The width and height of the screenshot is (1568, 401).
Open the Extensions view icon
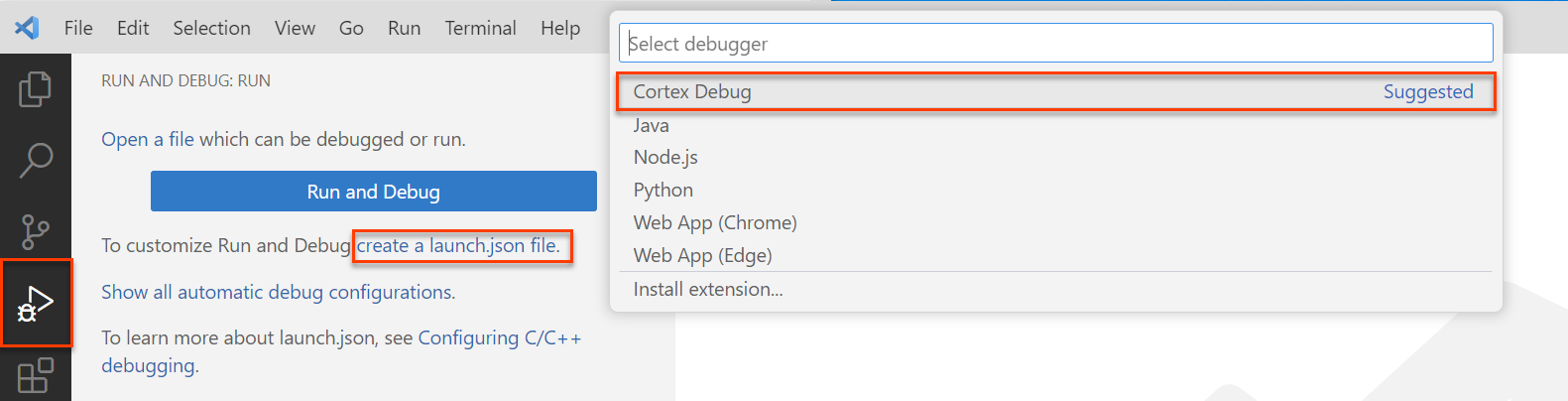[36, 375]
